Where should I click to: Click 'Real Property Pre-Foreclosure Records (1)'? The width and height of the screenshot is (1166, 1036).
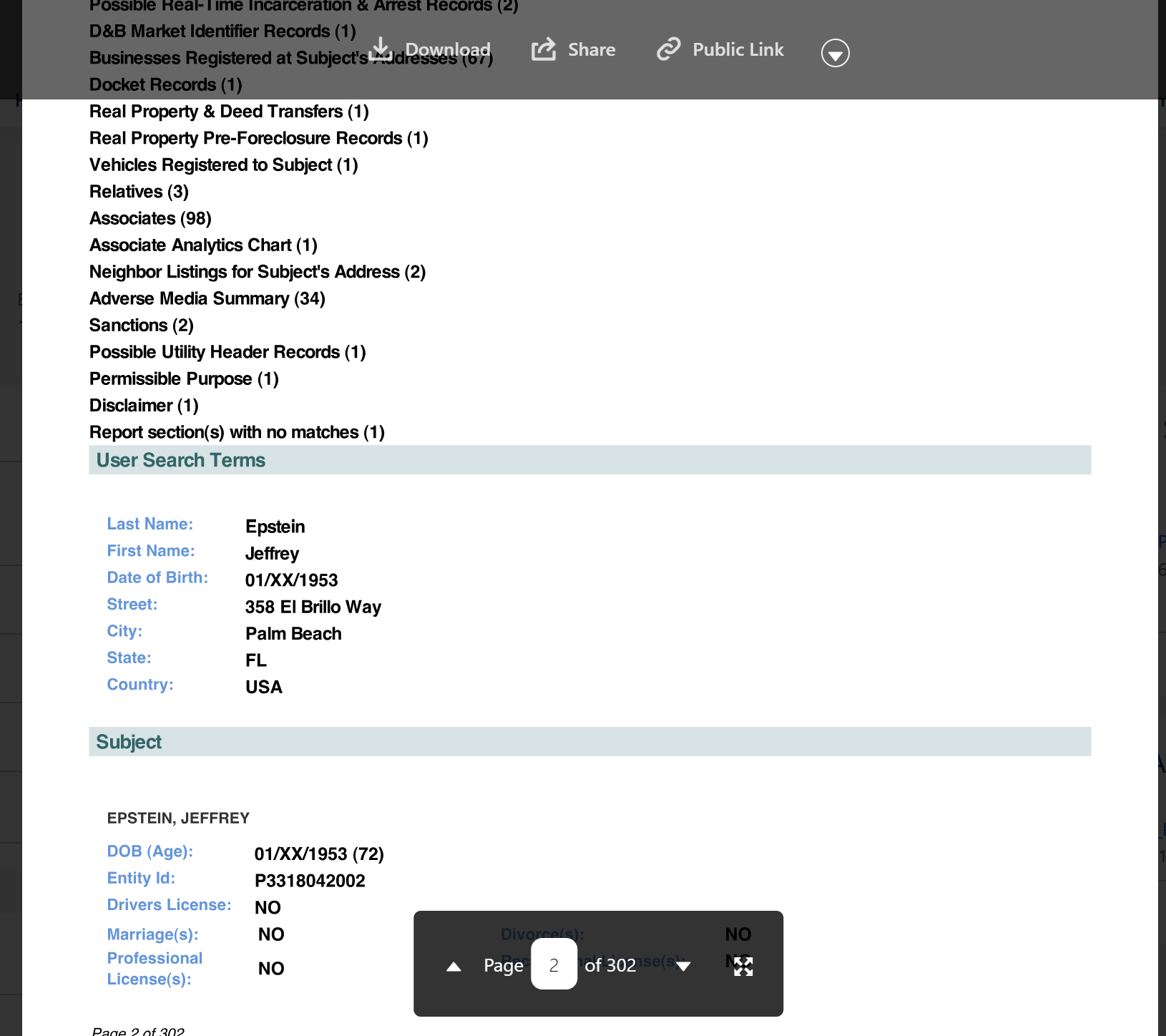coord(259,138)
